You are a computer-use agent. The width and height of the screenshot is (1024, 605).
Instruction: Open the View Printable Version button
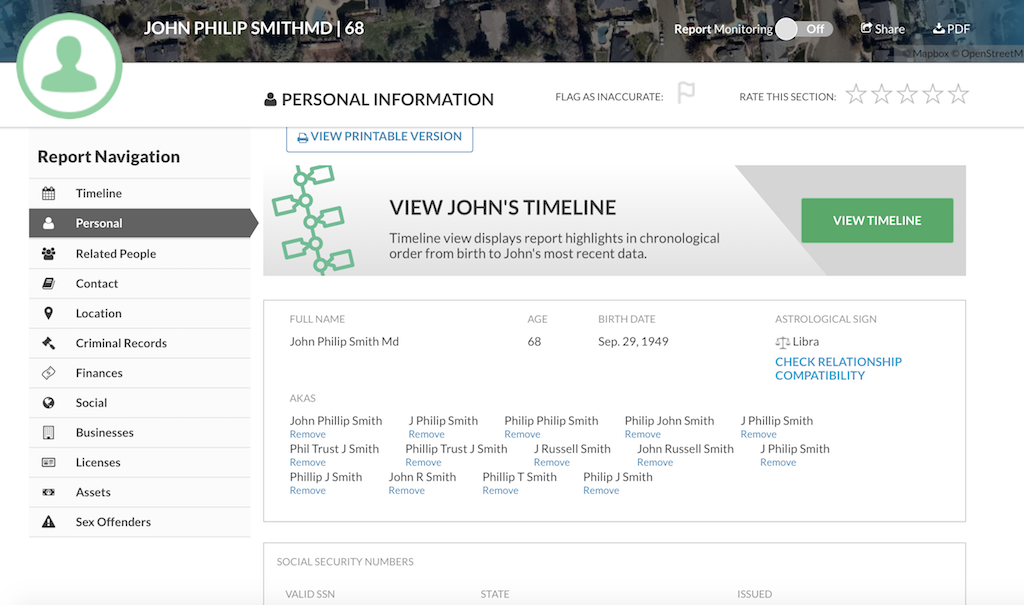coord(379,137)
